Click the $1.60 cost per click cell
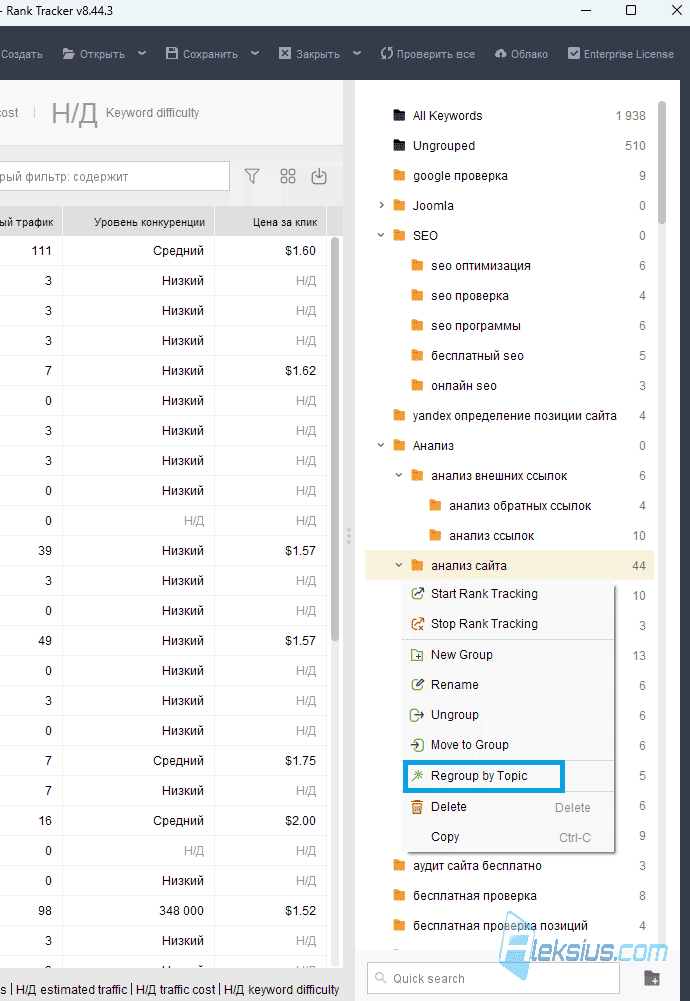Image resolution: width=690 pixels, height=1001 pixels. 271,250
